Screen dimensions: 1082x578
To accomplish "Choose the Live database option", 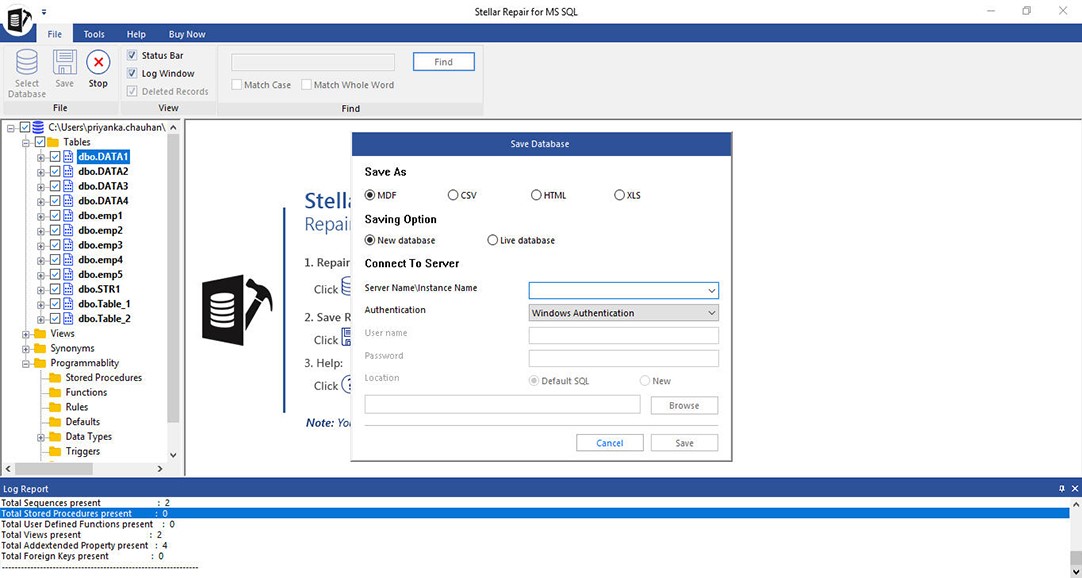I will click(492, 240).
